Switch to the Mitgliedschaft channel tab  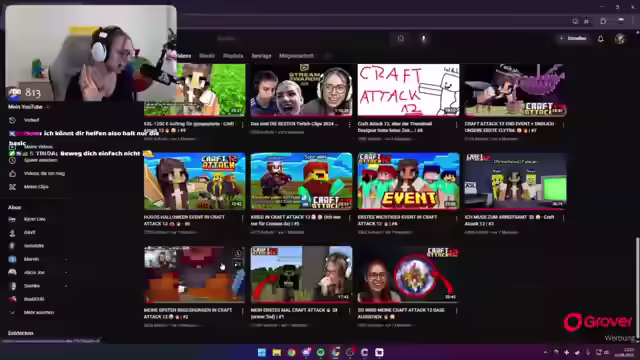[296, 56]
